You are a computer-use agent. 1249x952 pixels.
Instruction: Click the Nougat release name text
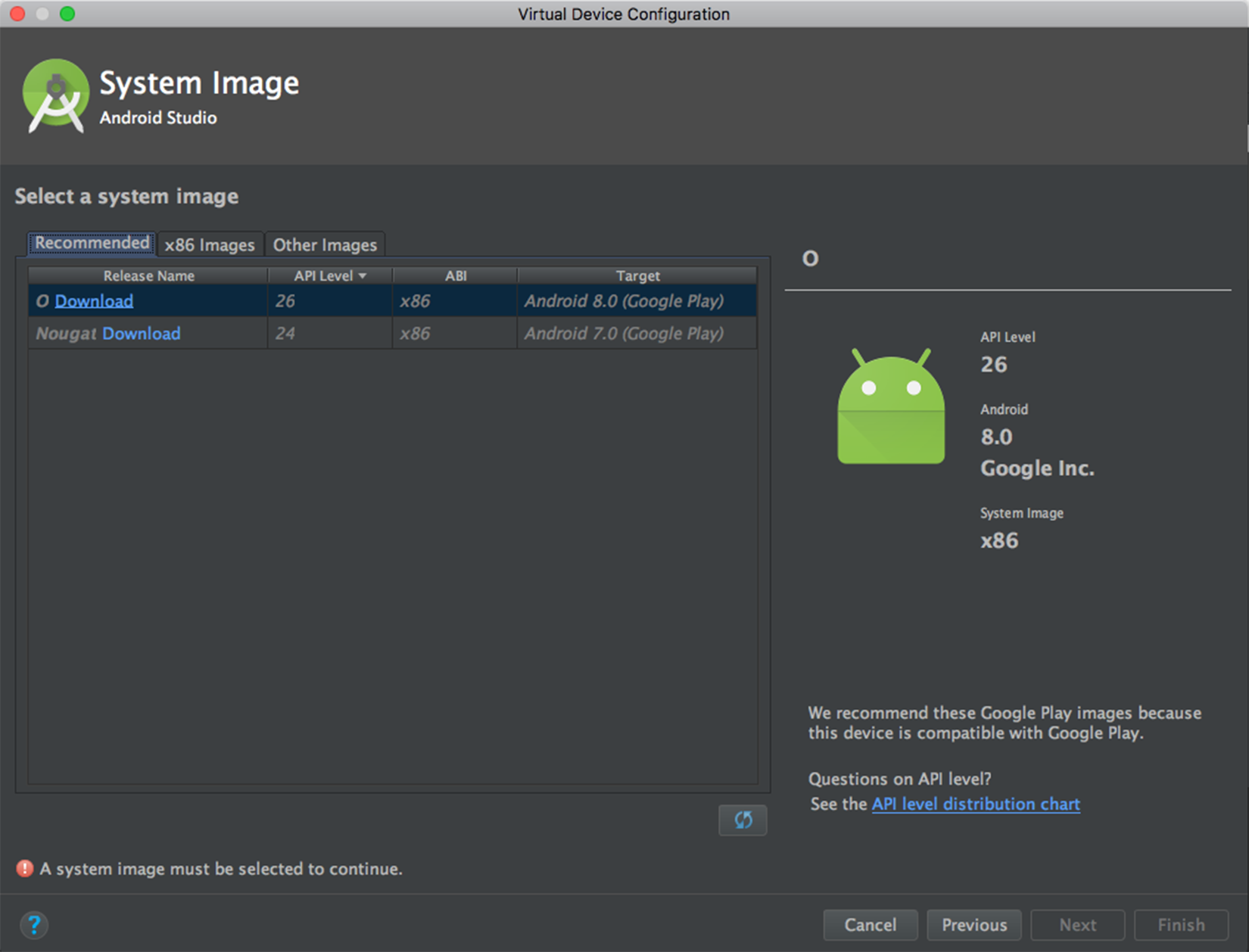click(x=67, y=334)
